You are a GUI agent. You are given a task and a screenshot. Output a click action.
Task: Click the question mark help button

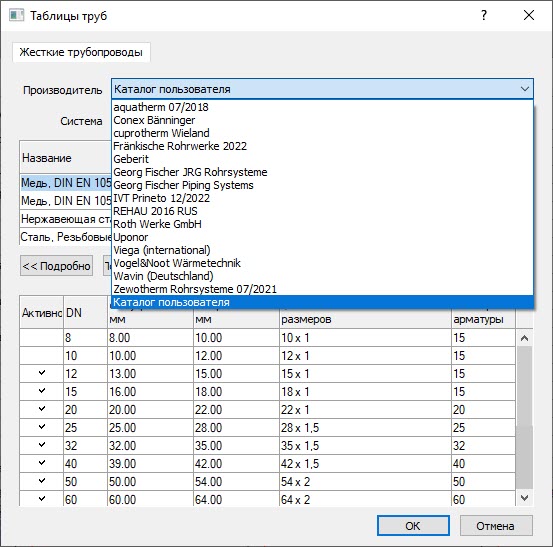[x=484, y=15]
